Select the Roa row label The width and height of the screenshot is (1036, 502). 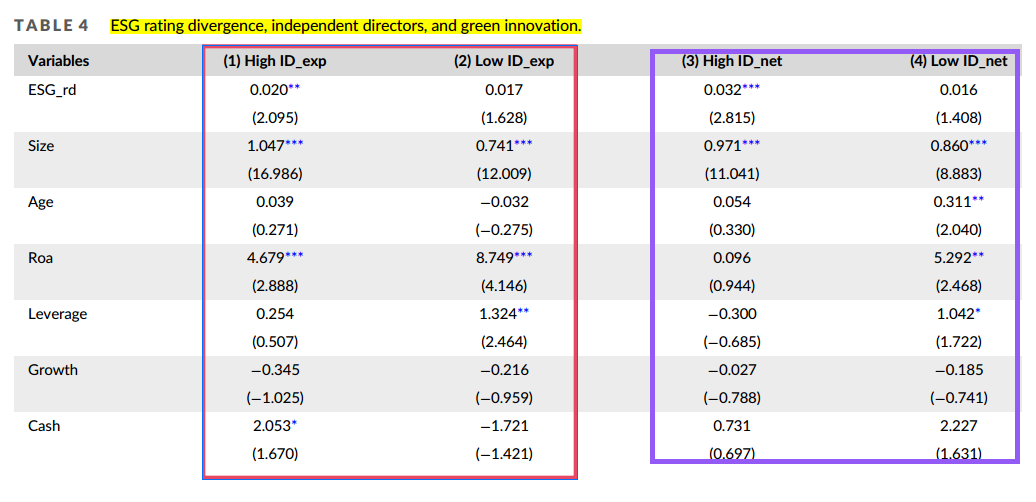click(40, 258)
